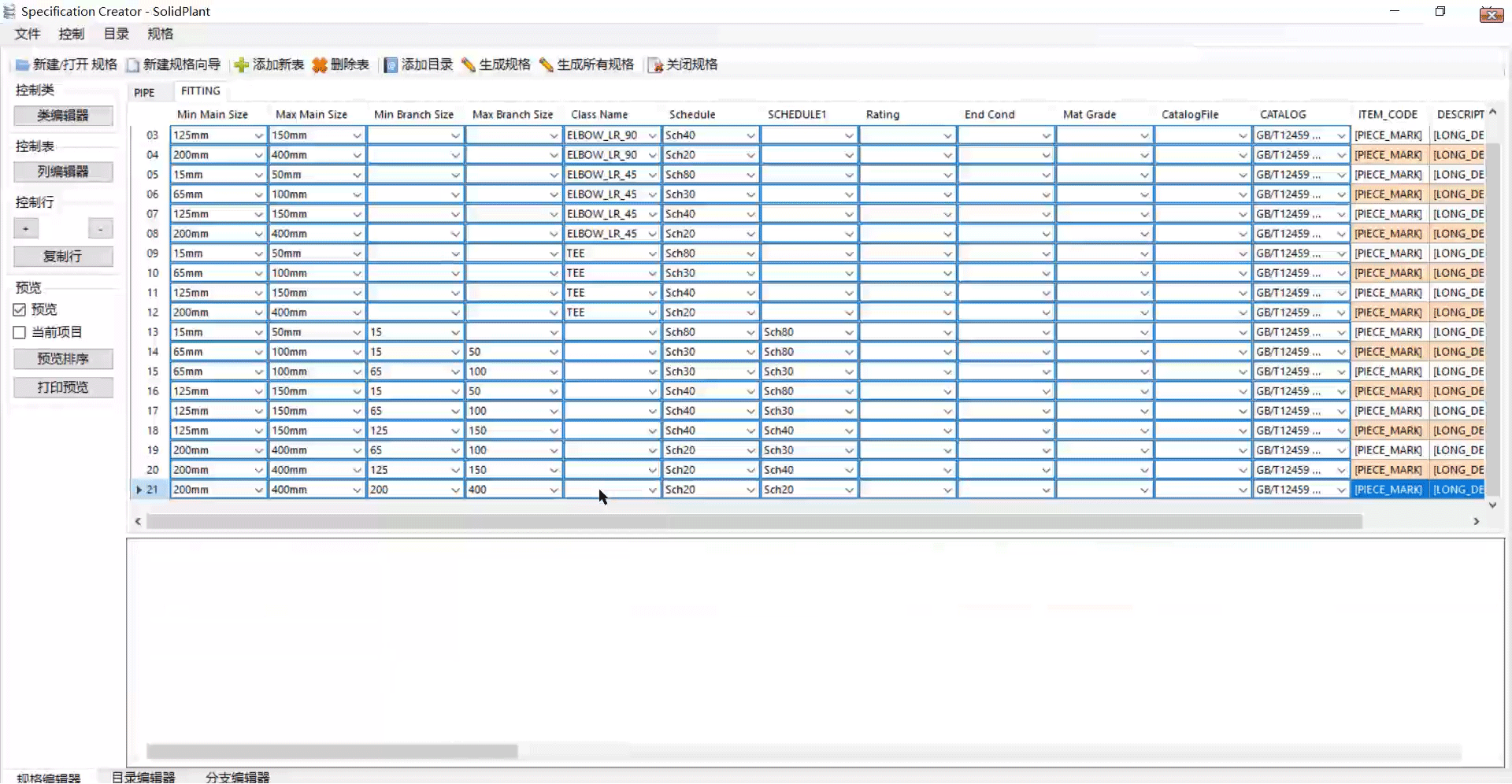Open Max Main Size dropdown in row 05

357,175
